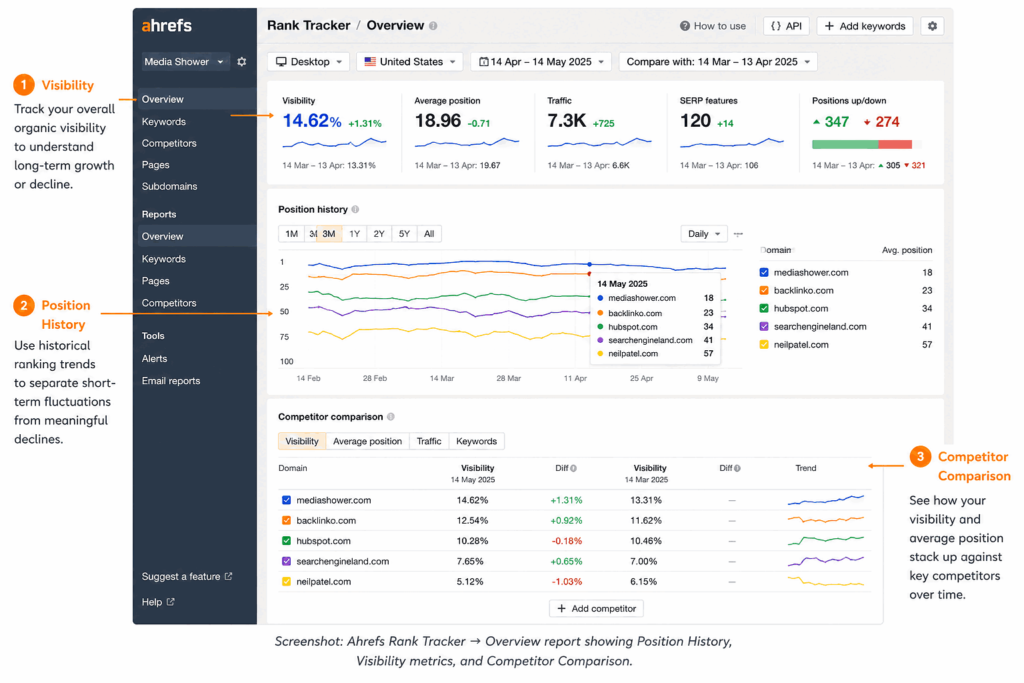Open the Desktop device dropdown
Screen dimensions: 1024x683
(x=308, y=61)
